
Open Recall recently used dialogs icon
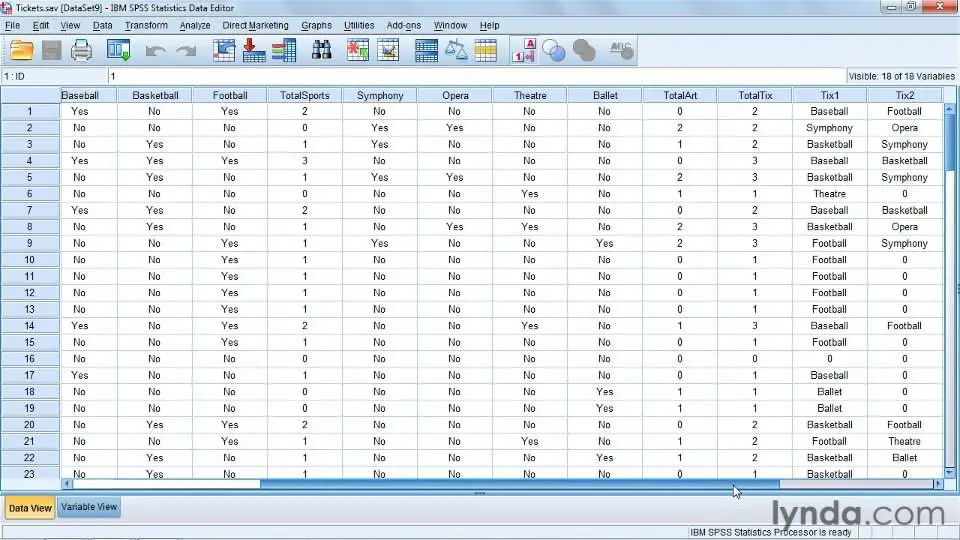(119, 50)
